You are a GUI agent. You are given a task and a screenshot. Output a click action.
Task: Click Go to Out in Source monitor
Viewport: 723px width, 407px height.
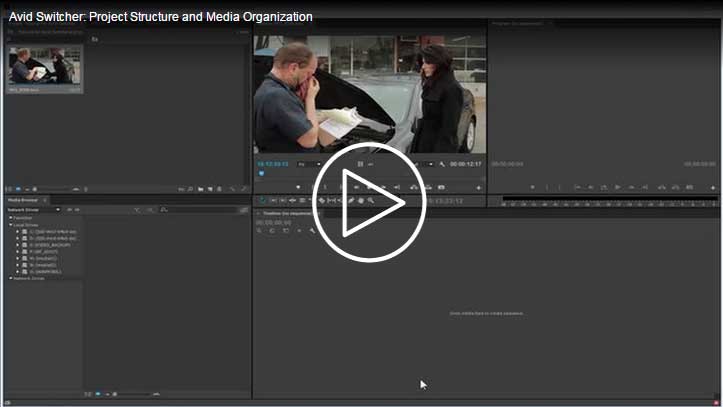pyautogui.click(x=397, y=187)
